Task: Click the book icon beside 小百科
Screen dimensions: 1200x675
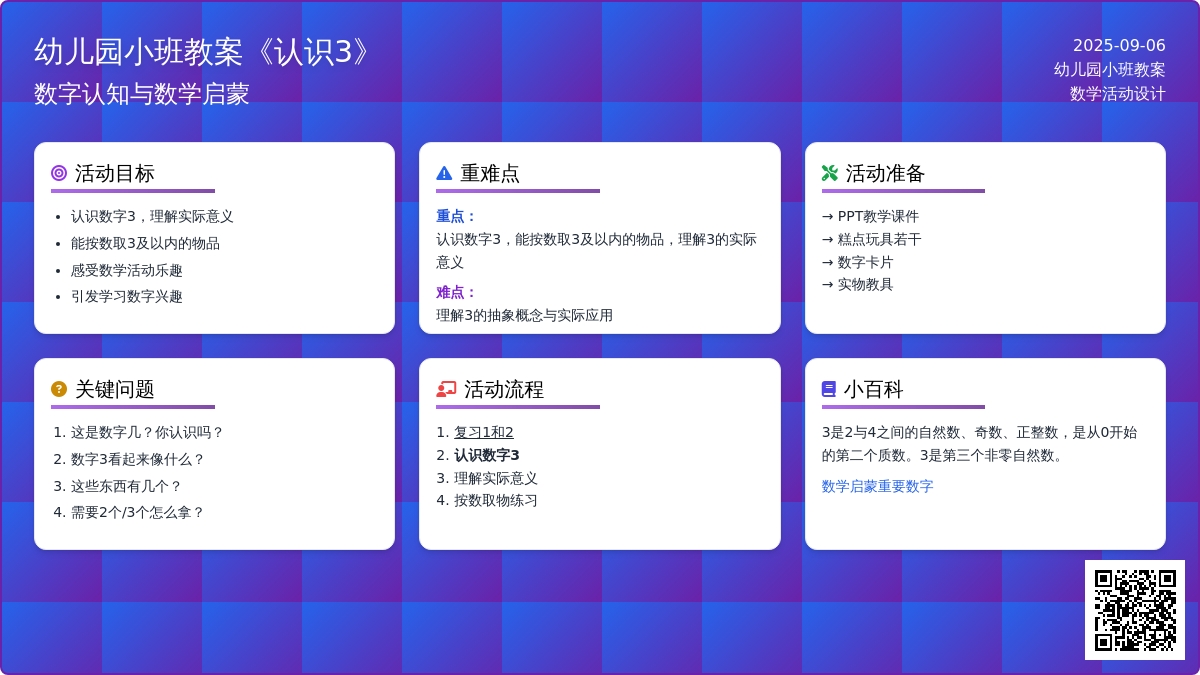Action: [829, 389]
